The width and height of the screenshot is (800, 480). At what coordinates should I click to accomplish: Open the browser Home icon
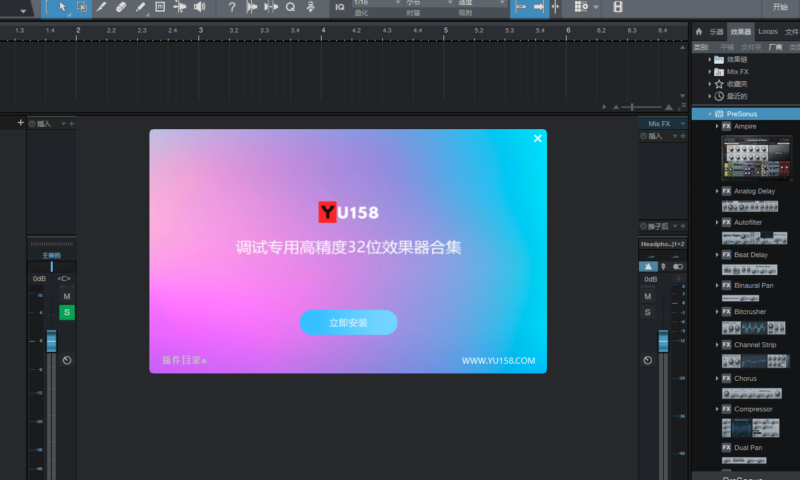pyautogui.click(x=699, y=32)
